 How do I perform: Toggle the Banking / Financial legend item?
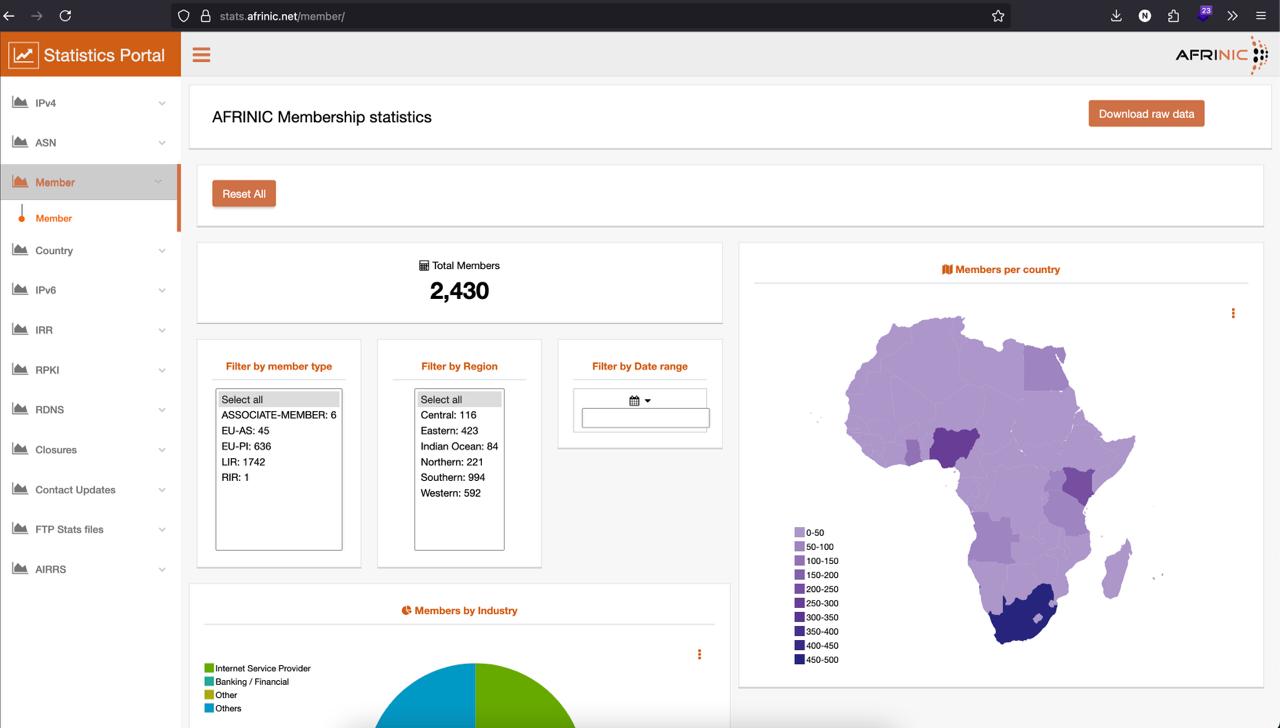(x=251, y=682)
